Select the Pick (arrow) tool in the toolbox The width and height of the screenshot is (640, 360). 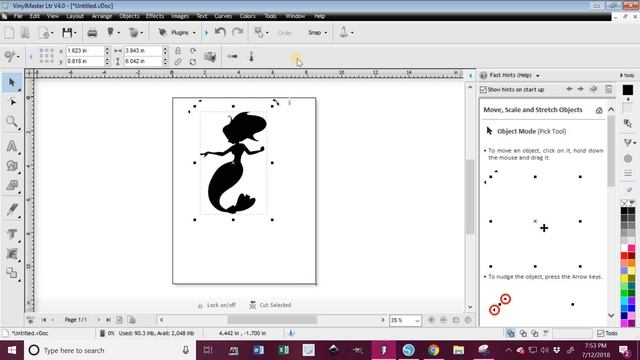[x=11, y=82]
